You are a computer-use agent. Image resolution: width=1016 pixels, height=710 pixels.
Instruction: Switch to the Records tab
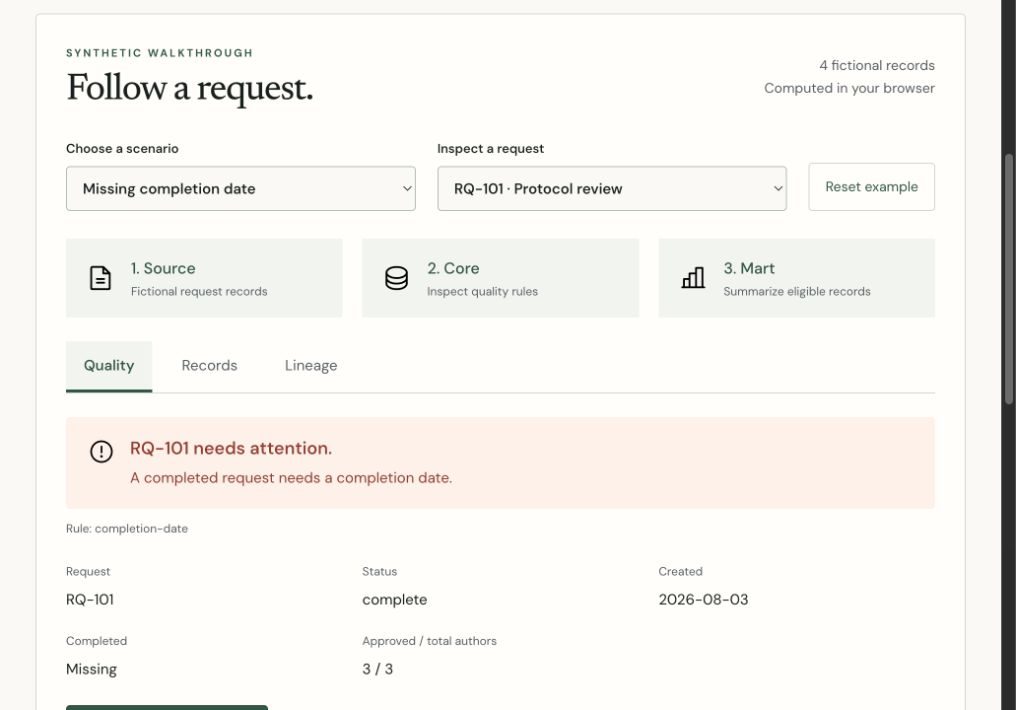coord(209,366)
